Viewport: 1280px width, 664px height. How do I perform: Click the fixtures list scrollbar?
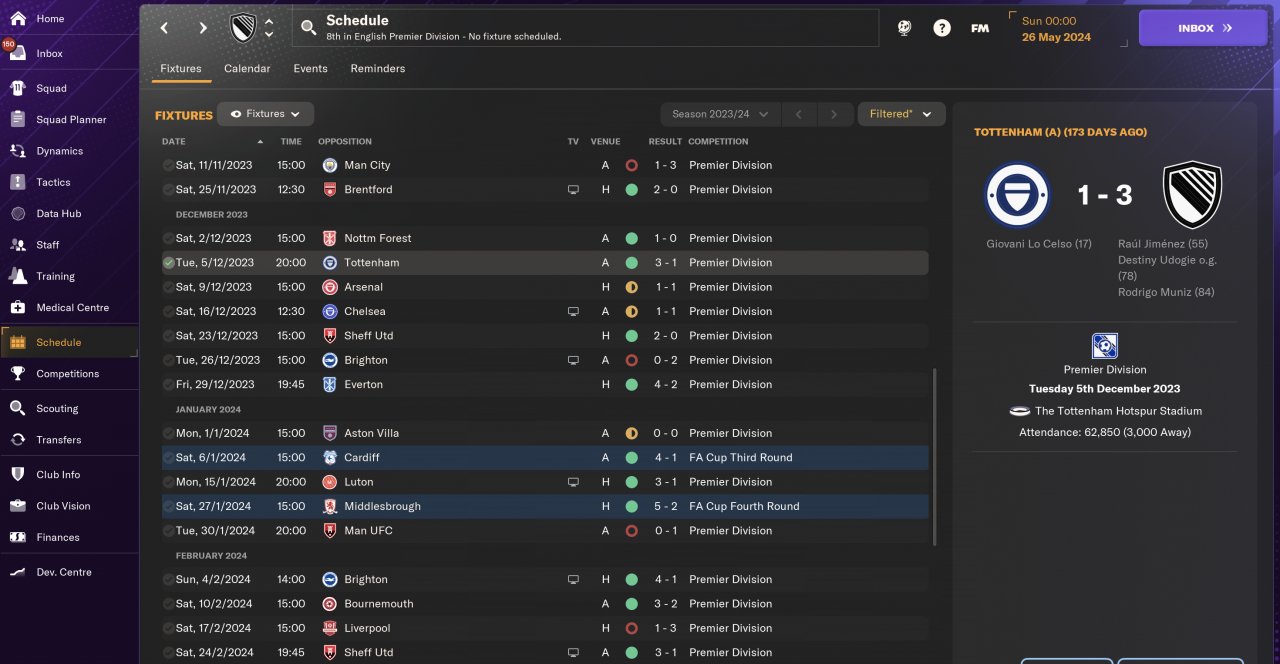935,456
